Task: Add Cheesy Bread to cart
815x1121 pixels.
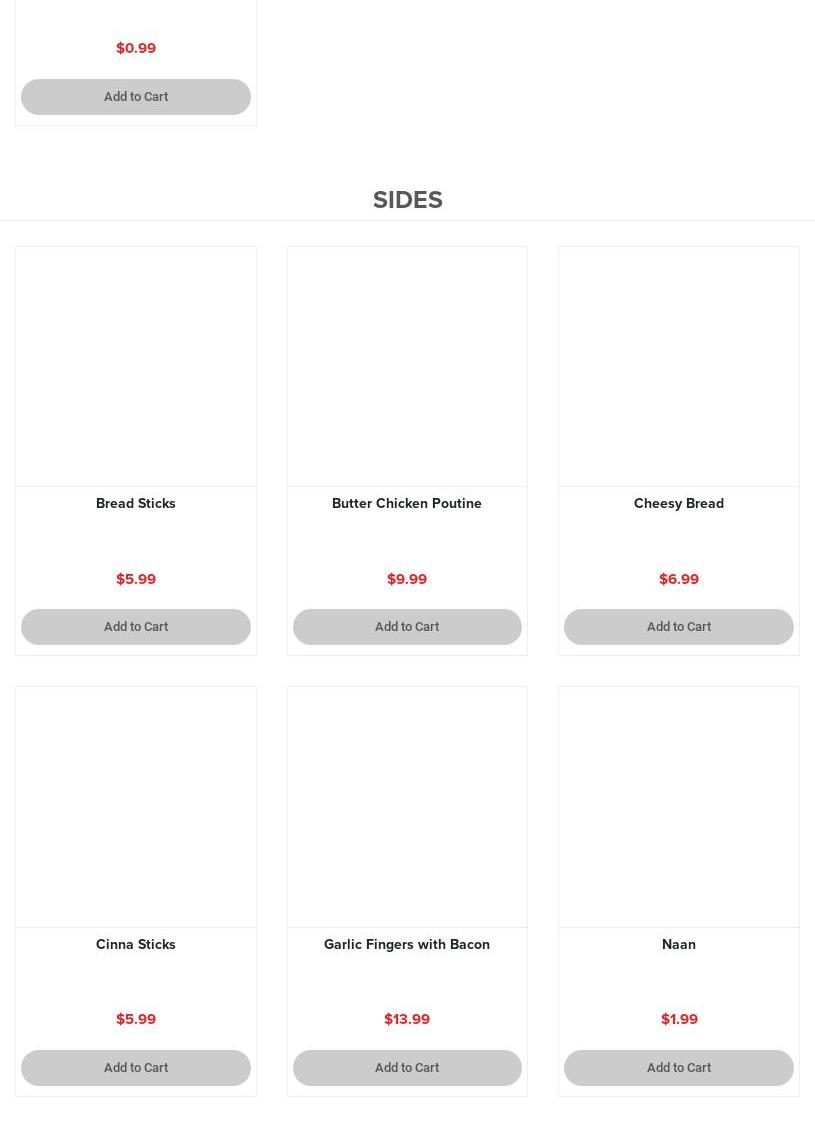Action: 678,627
